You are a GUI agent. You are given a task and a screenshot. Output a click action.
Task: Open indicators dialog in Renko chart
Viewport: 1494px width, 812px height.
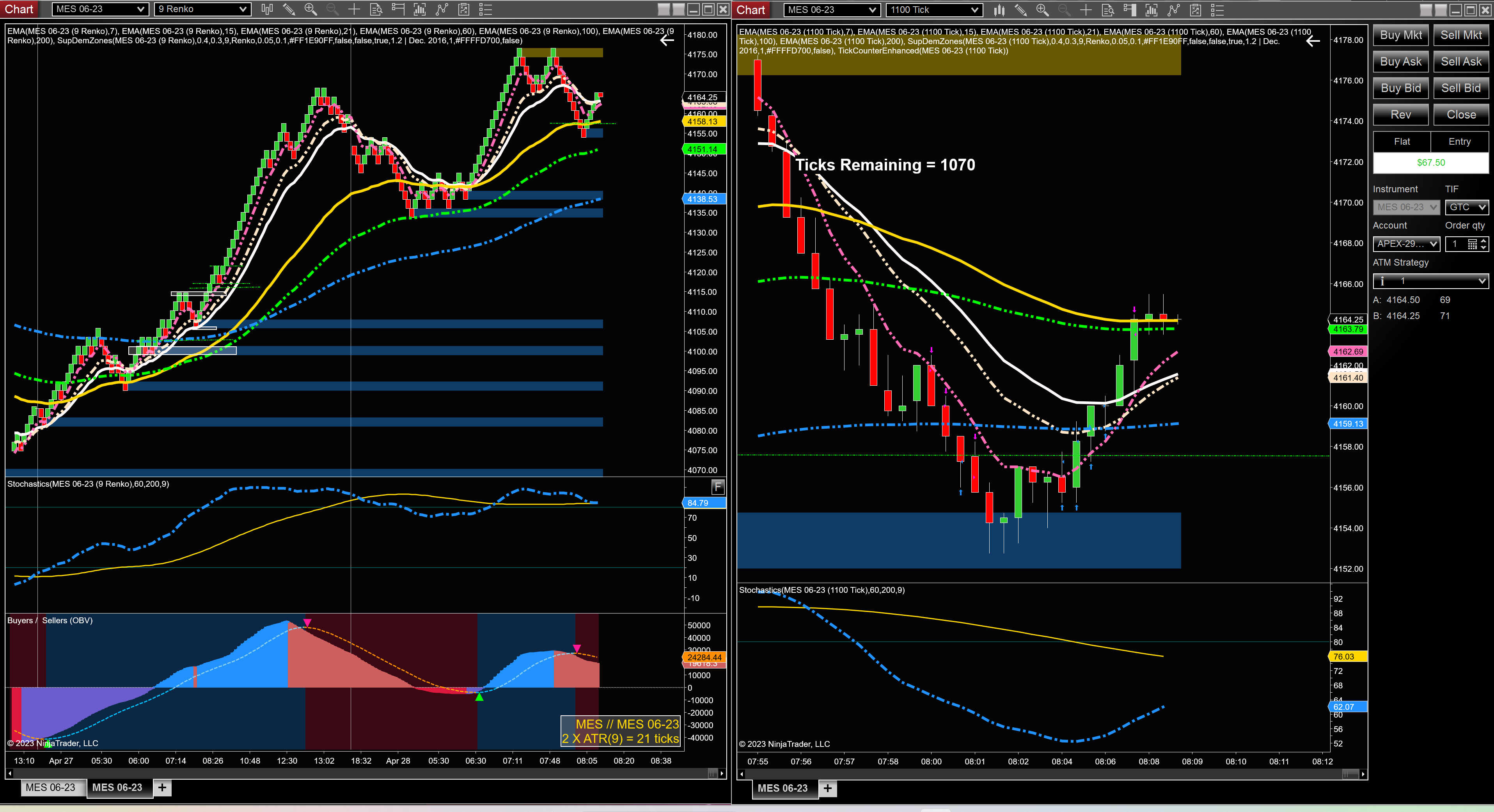point(419,9)
